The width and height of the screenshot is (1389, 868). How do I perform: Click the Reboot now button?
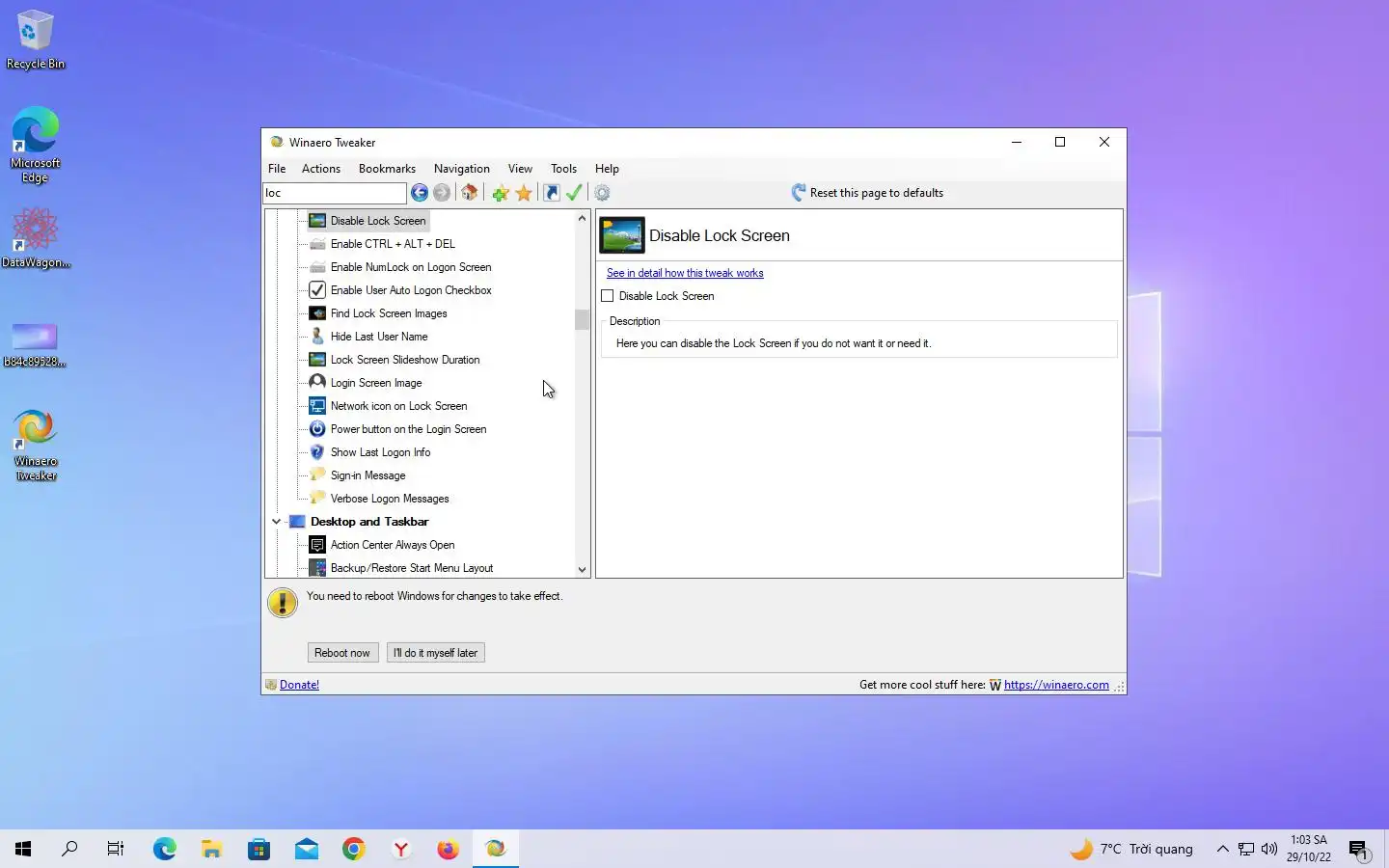pyautogui.click(x=342, y=653)
